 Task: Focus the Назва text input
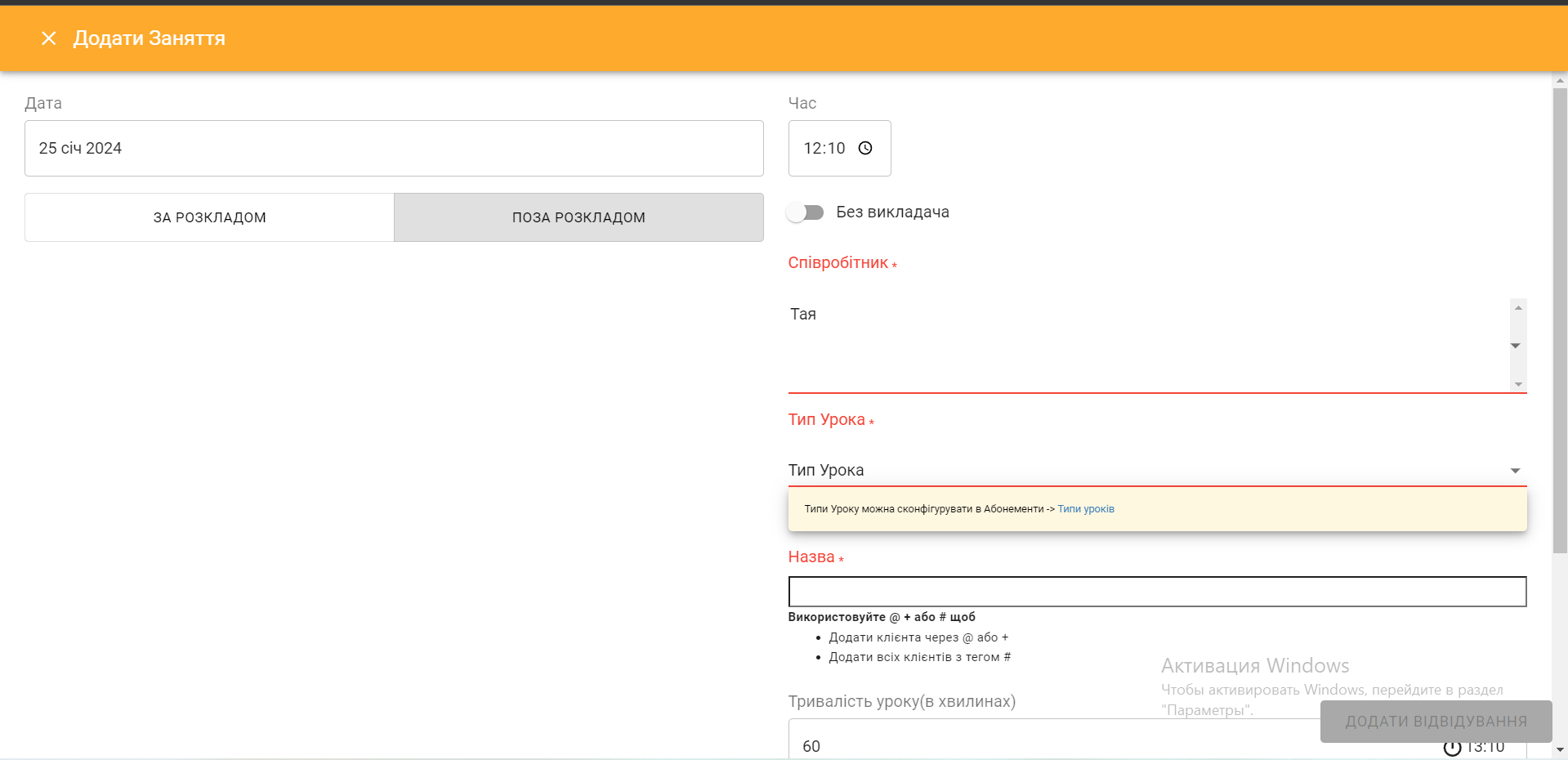[x=1156, y=592]
